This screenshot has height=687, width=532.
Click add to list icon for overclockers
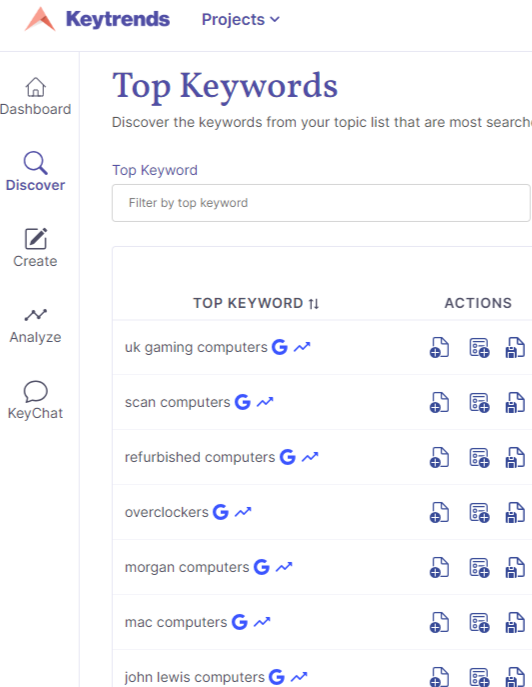click(x=479, y=513)
